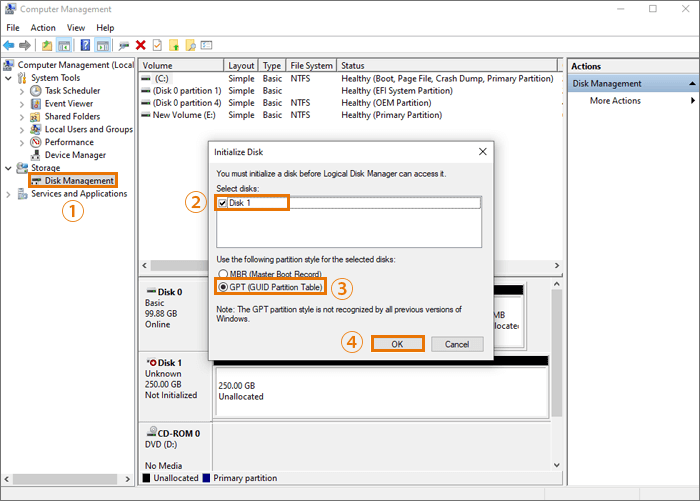Click the Computer Management root icon
This screenshot has width=700, height=501.
[8, 65]
